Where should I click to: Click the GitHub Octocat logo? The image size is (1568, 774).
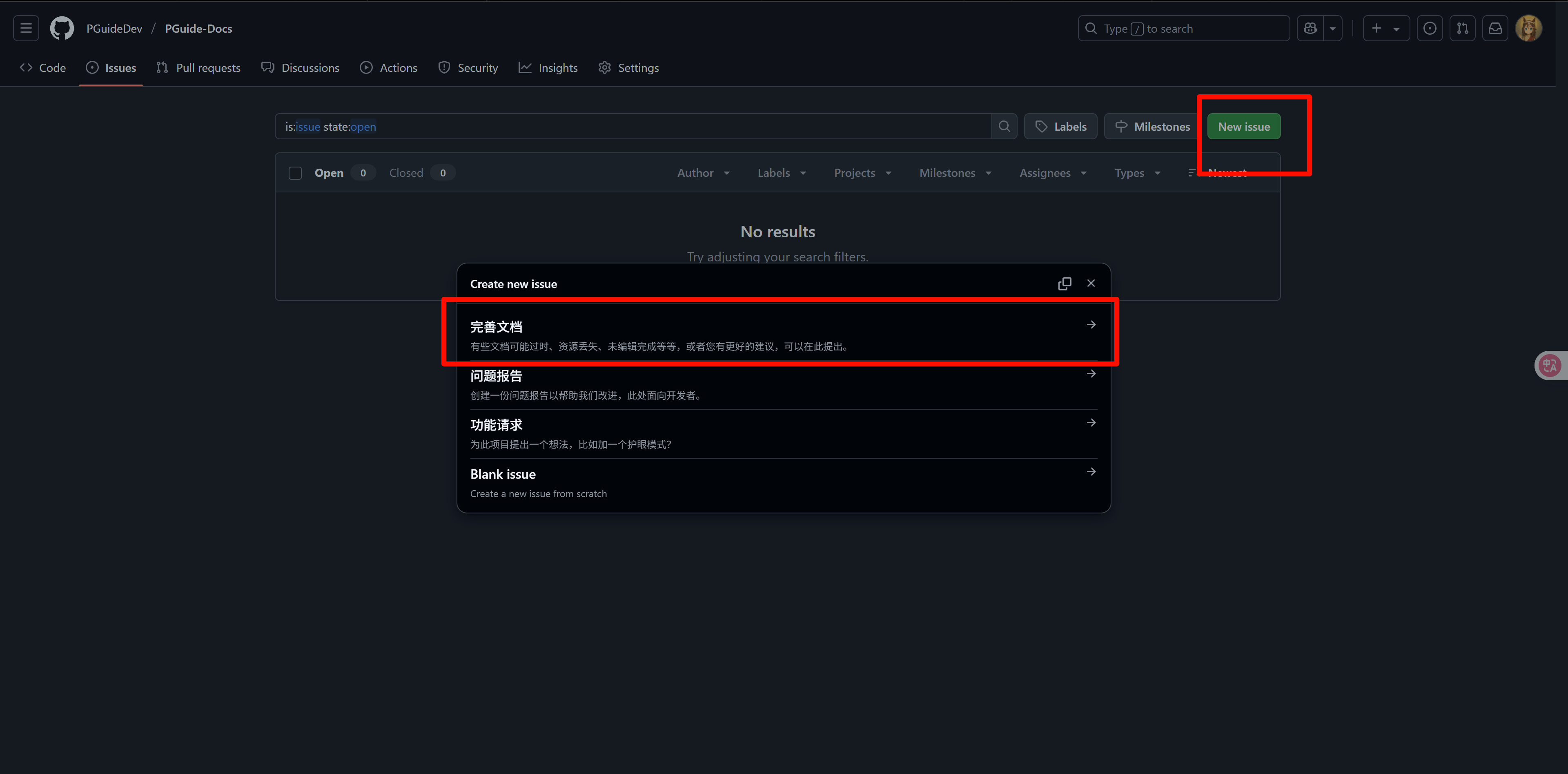click(62, 29)
